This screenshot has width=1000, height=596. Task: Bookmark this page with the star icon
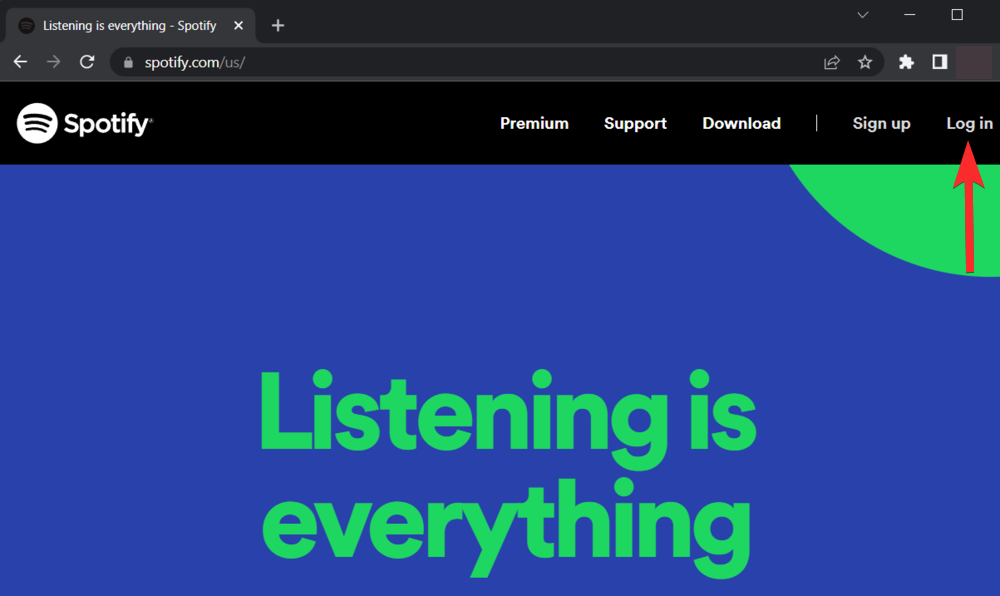(864, 61)
